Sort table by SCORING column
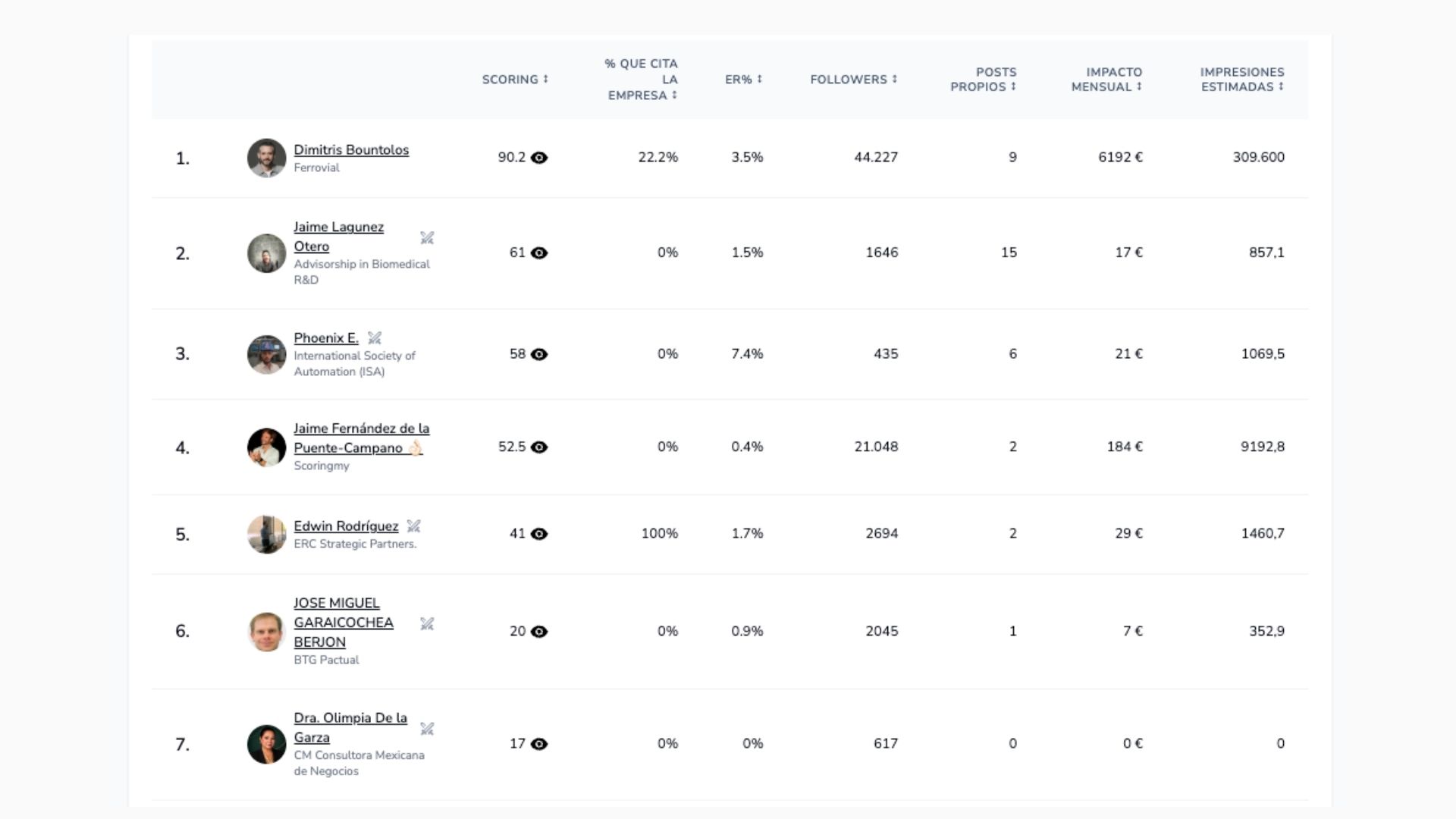This screenshot has height=819, width=1456. (515, 80)
